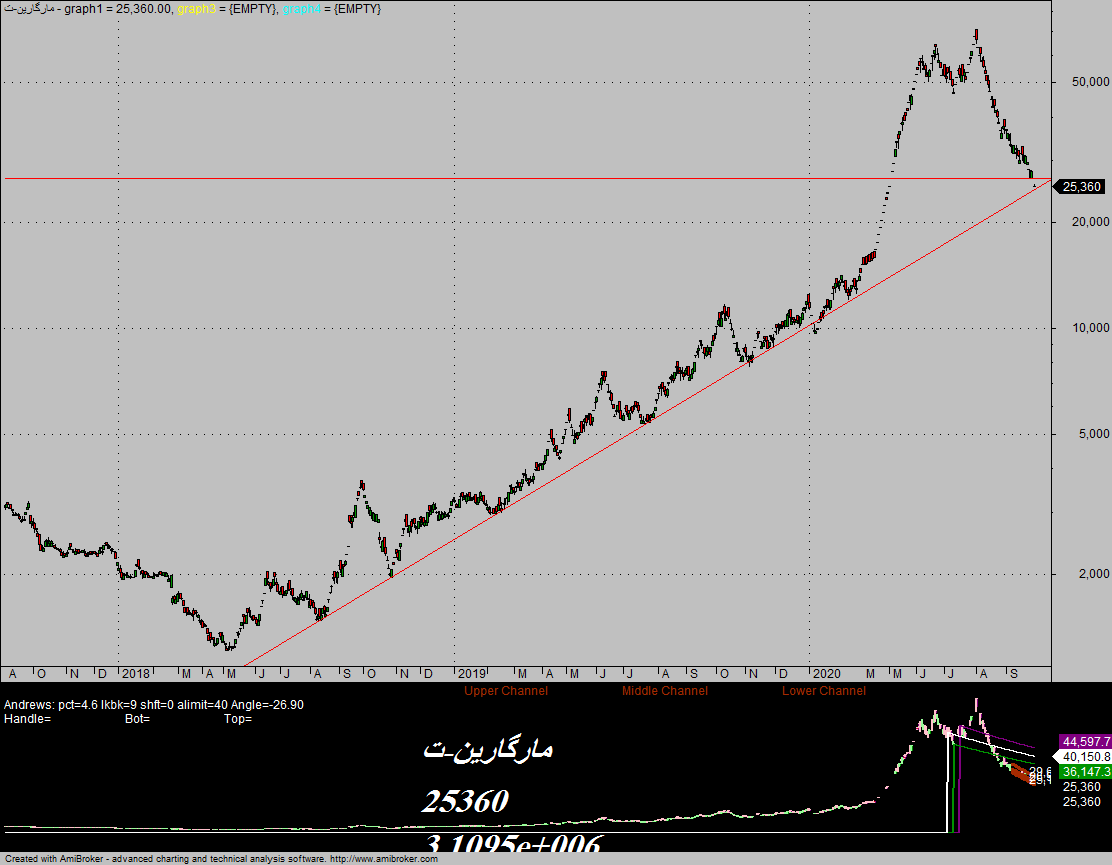Click the Upper Channel label
Viewport: 1112px width, 865px height.
506,691
